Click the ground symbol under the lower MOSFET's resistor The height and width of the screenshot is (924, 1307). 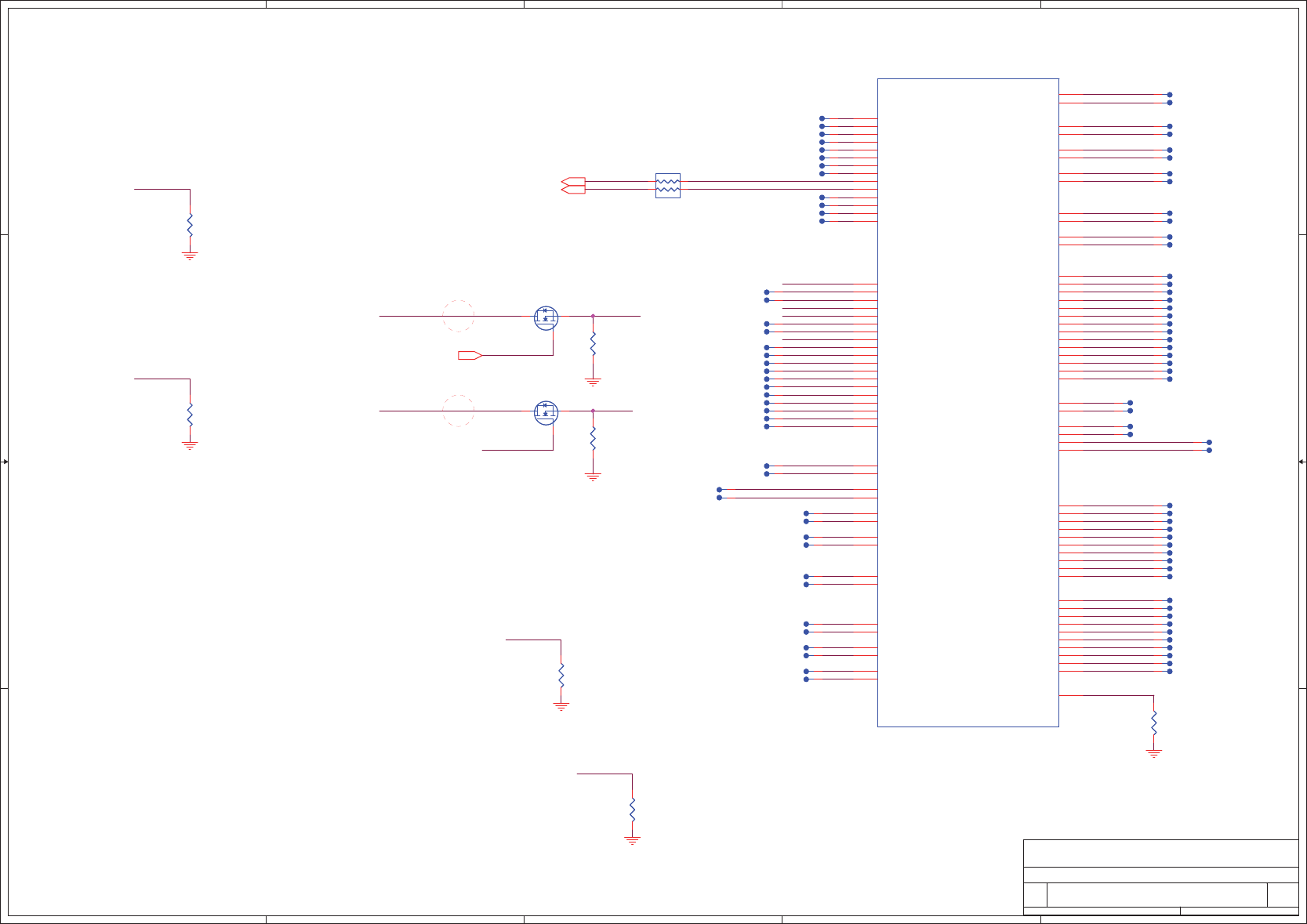click(593, 476)
